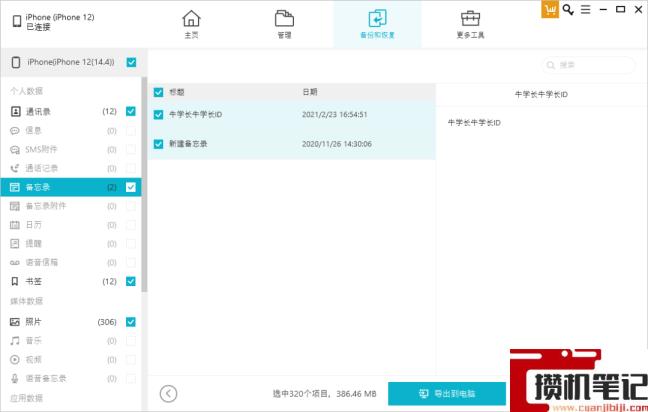Click the 提醒 reminders icon
The height and width of the screenshot is (412, 648).
tap(15, 243)
